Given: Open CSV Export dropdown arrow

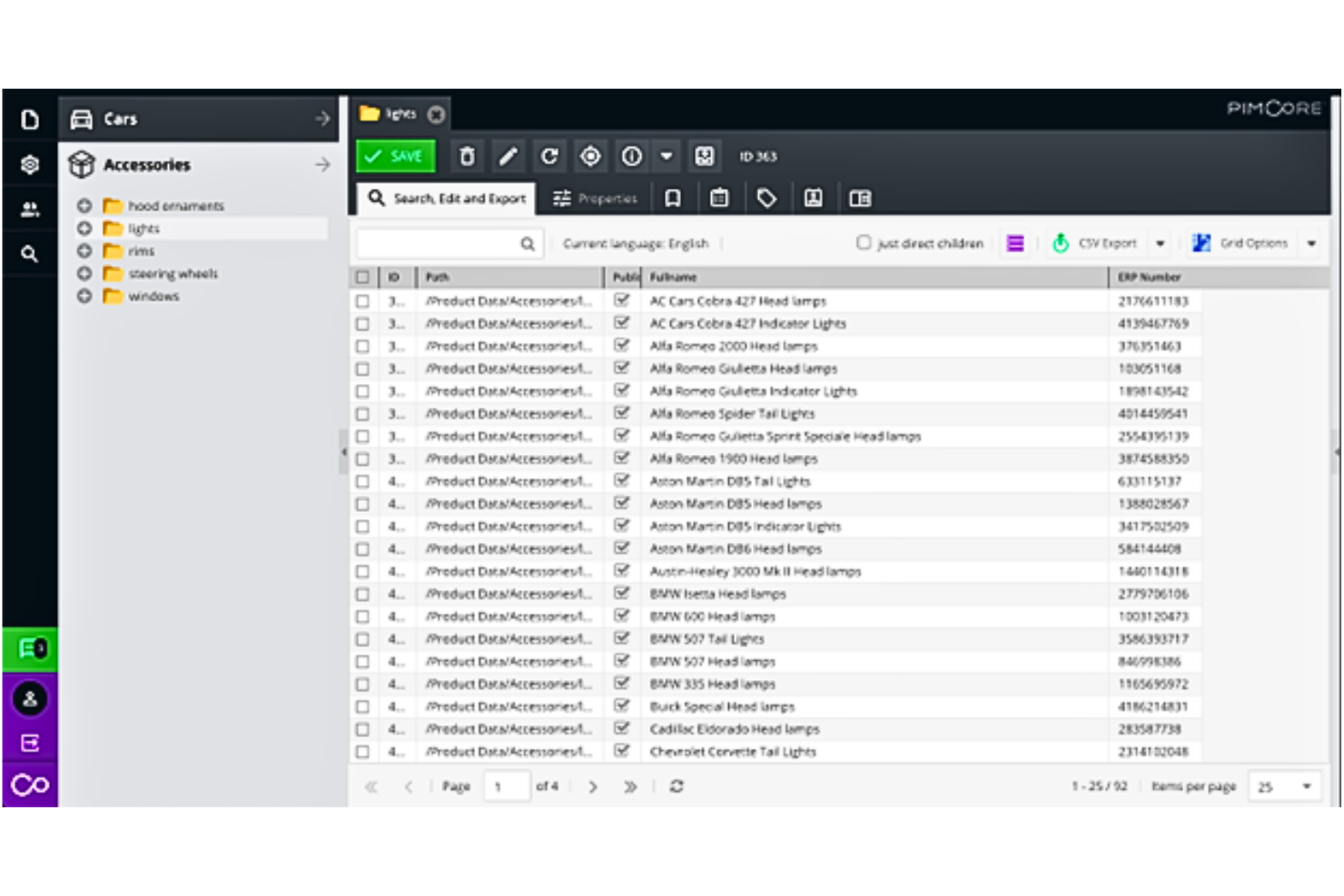Looking at the screenshot, I should point(1160,243).
